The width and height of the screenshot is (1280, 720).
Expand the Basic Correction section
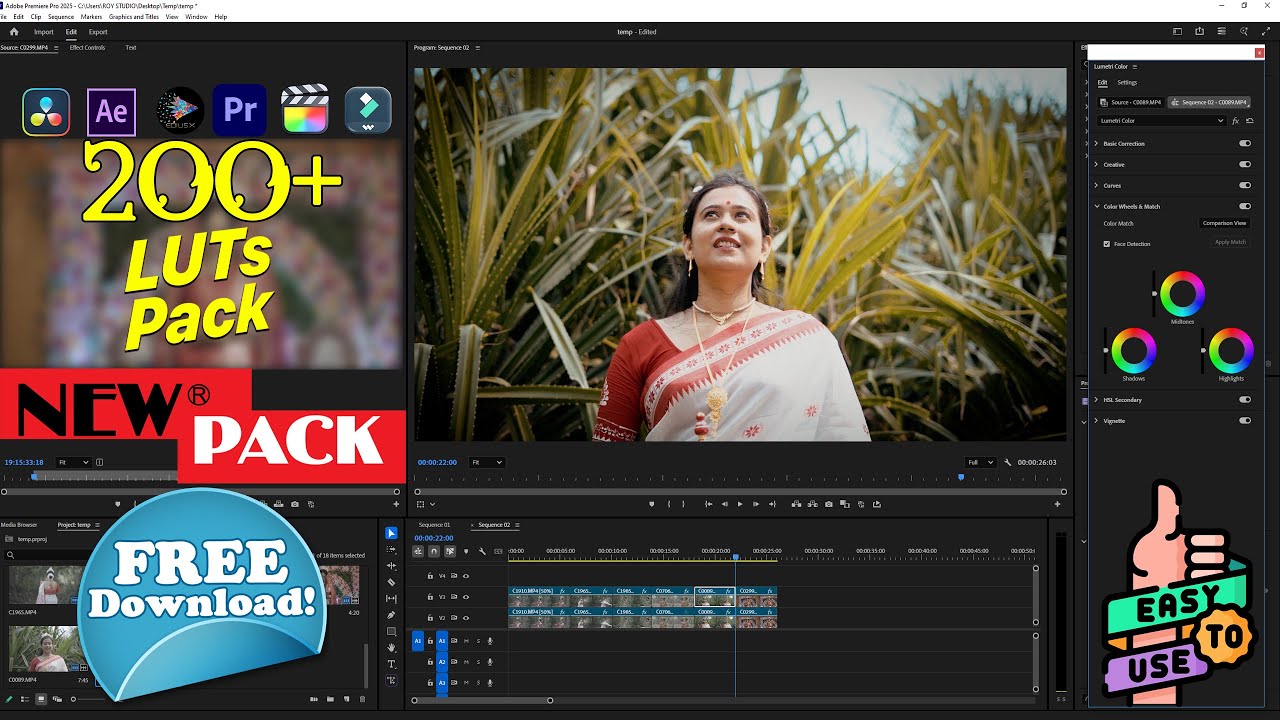pos(1097,143)
